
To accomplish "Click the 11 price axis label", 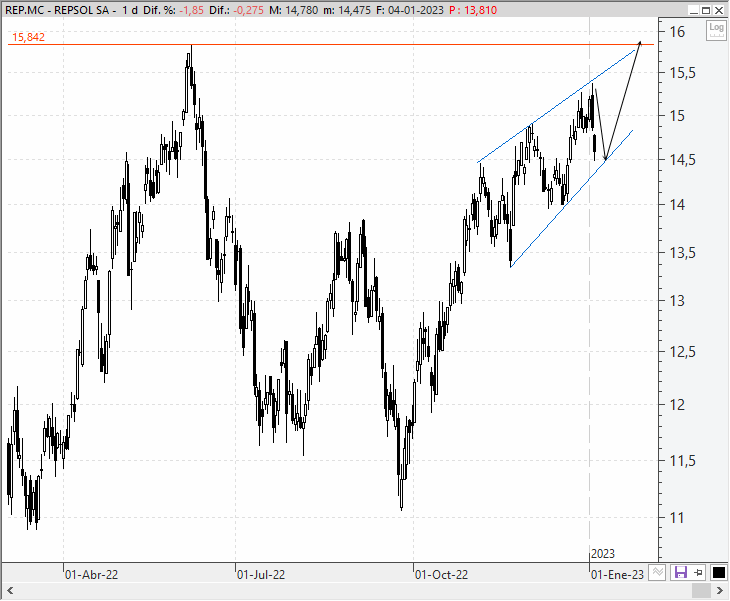I will click(676, 518).
